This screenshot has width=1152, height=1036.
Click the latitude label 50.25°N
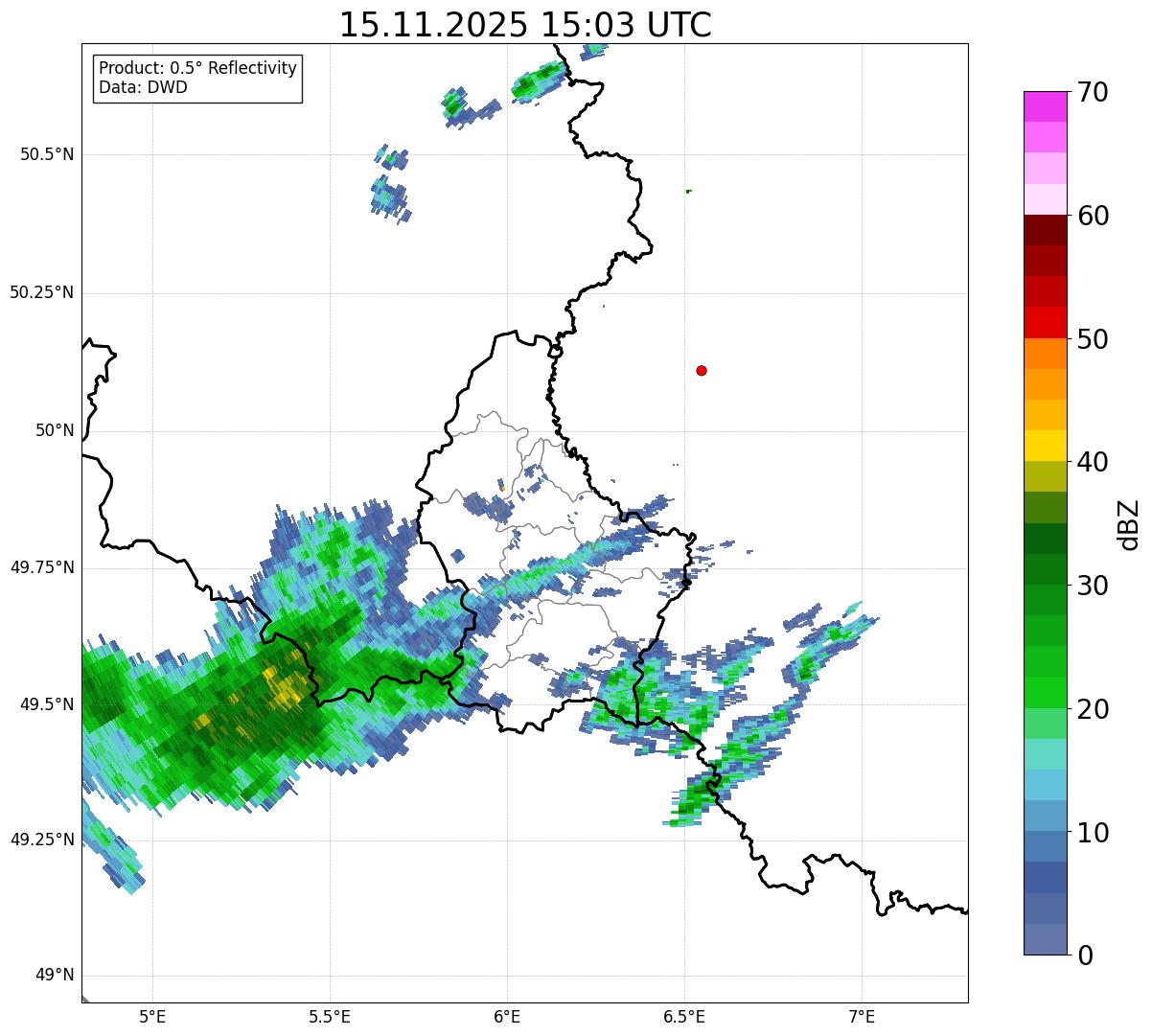point(42,292)
